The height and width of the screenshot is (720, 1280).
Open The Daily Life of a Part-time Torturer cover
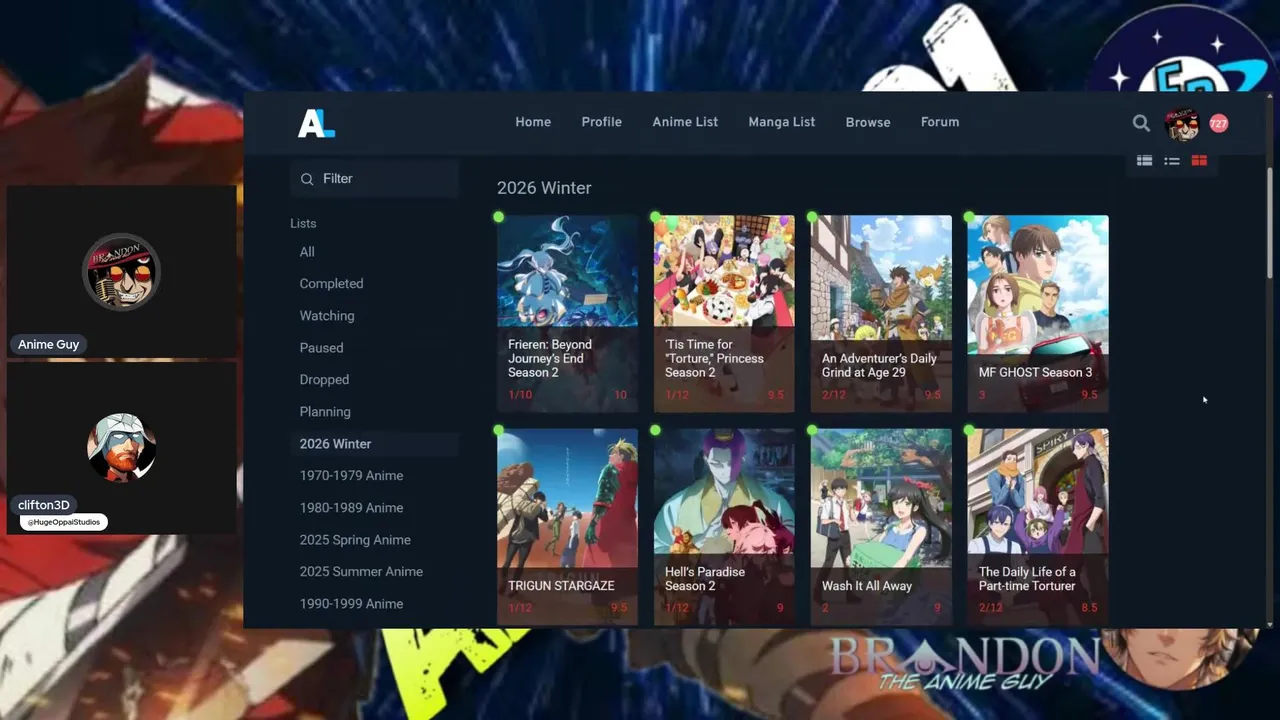pyautogui.click(x=1038, y=527)
